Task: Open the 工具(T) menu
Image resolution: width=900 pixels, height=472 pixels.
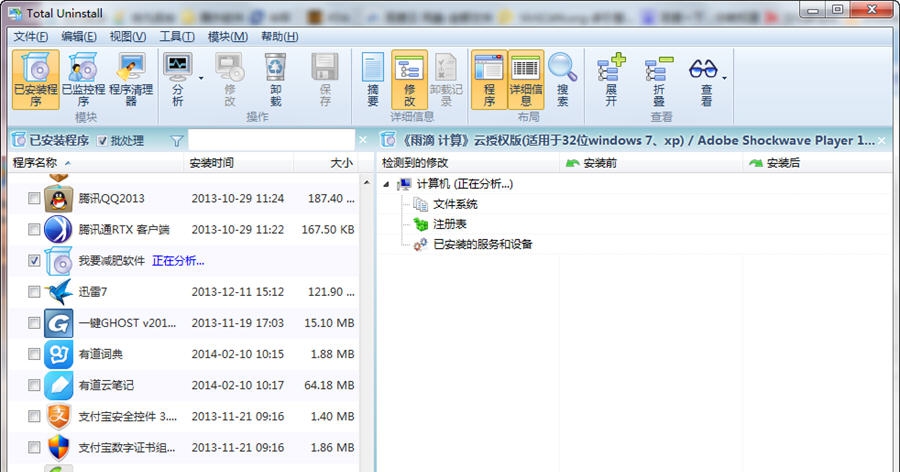Action: [x=177, y=37]
